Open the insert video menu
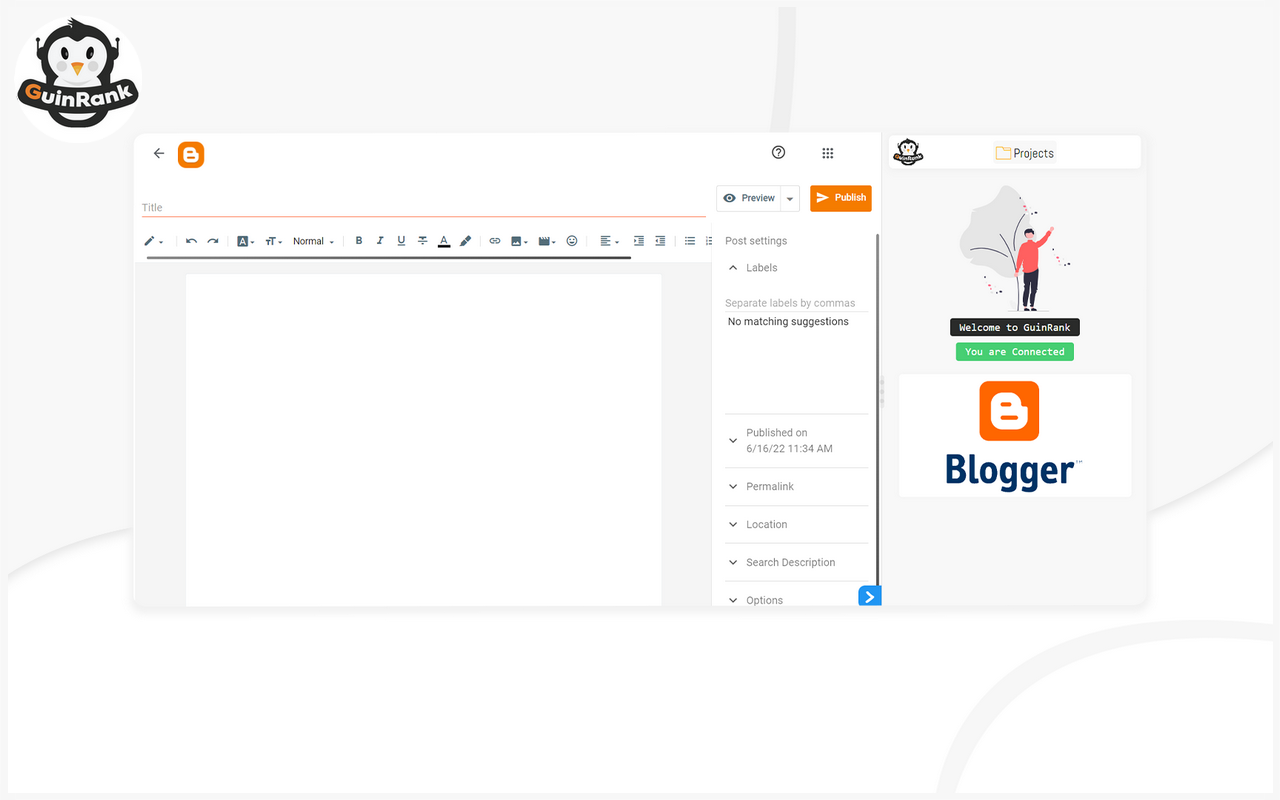This screenshot has height=800, width=1280. [547, 241]
